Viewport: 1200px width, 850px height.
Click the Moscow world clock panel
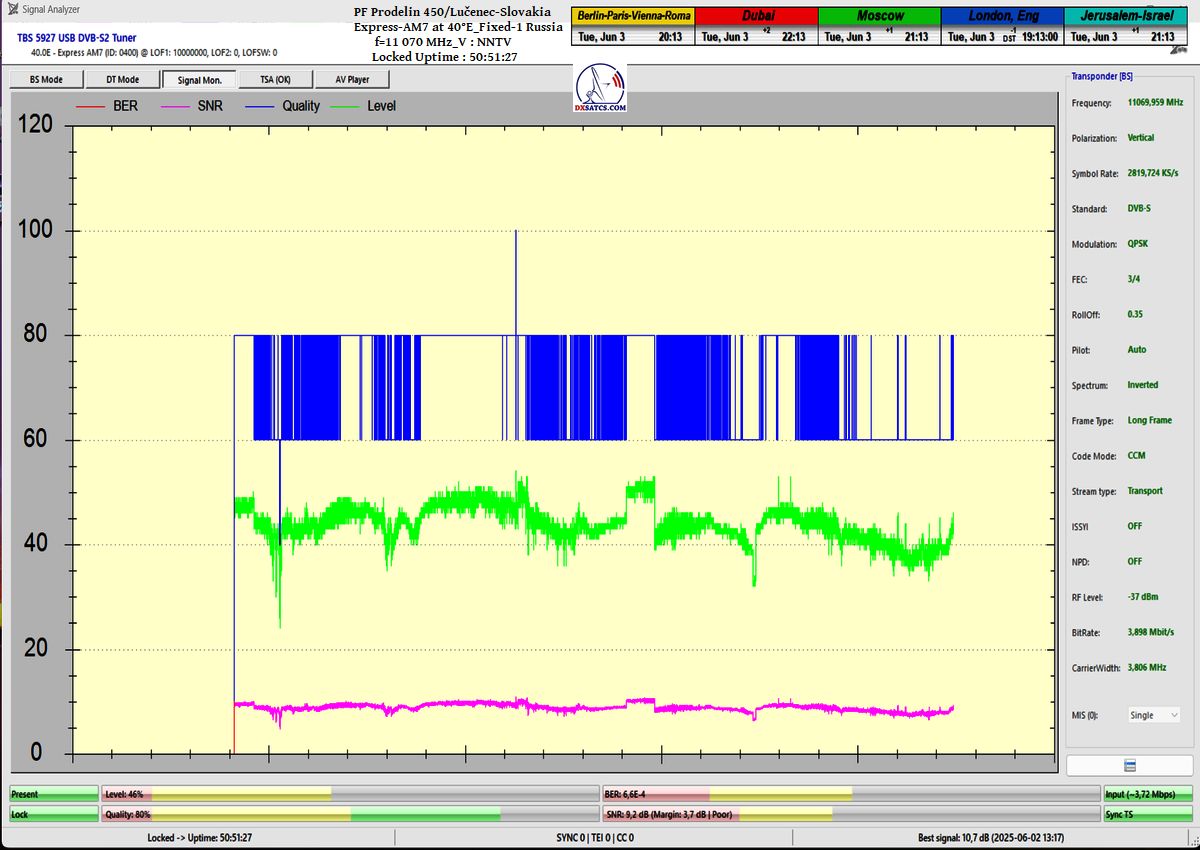[x=879, y=27]
